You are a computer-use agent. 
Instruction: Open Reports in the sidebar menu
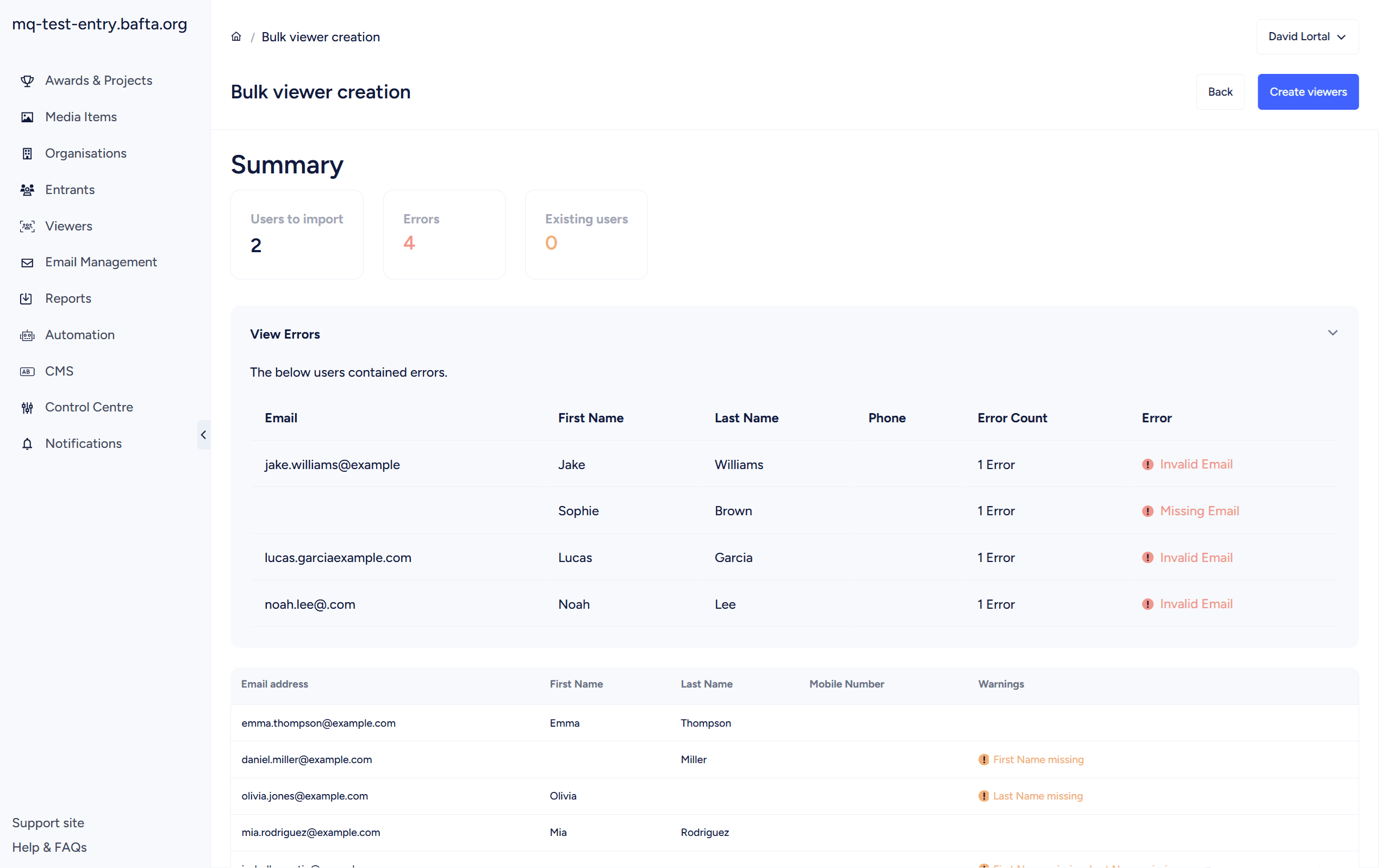point(67,299)
